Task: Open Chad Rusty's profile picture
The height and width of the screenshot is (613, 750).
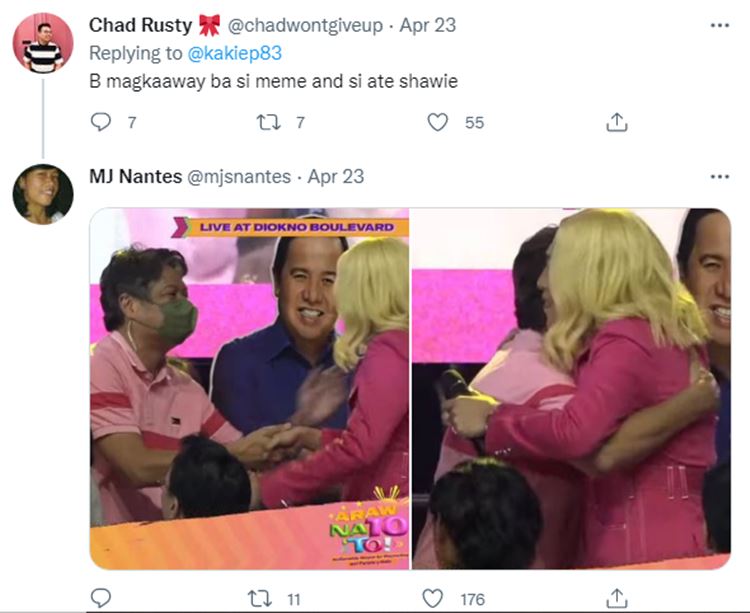Action: [x=43, y=43]
